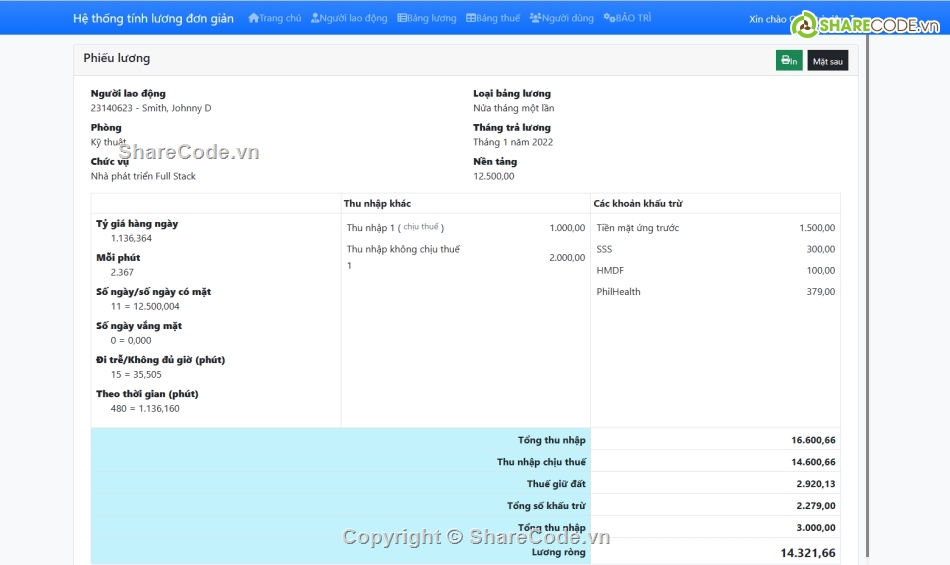This screenshot has height=565, width=950.
Task: Click the vertical page scrollbar
Action: point(867,300)
